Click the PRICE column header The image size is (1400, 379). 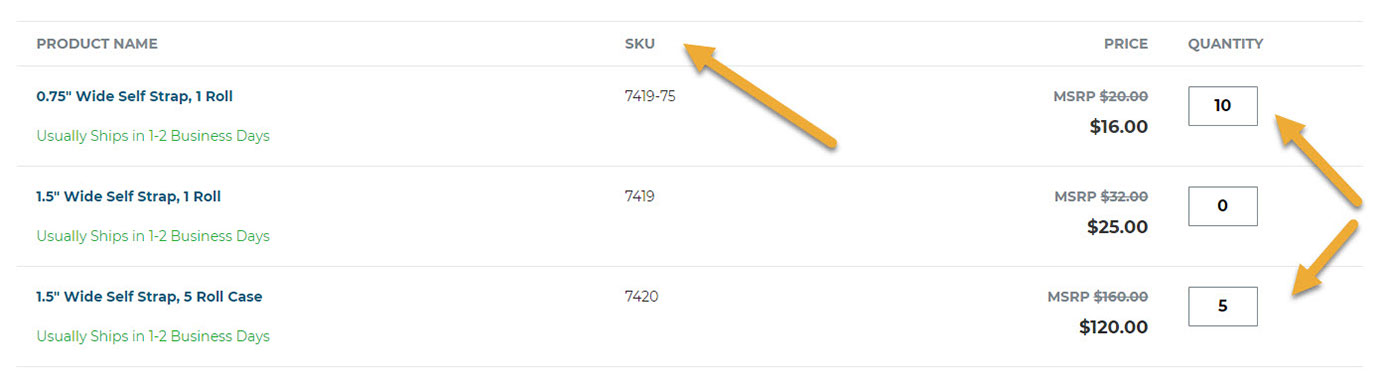[x=1126, y=44]
